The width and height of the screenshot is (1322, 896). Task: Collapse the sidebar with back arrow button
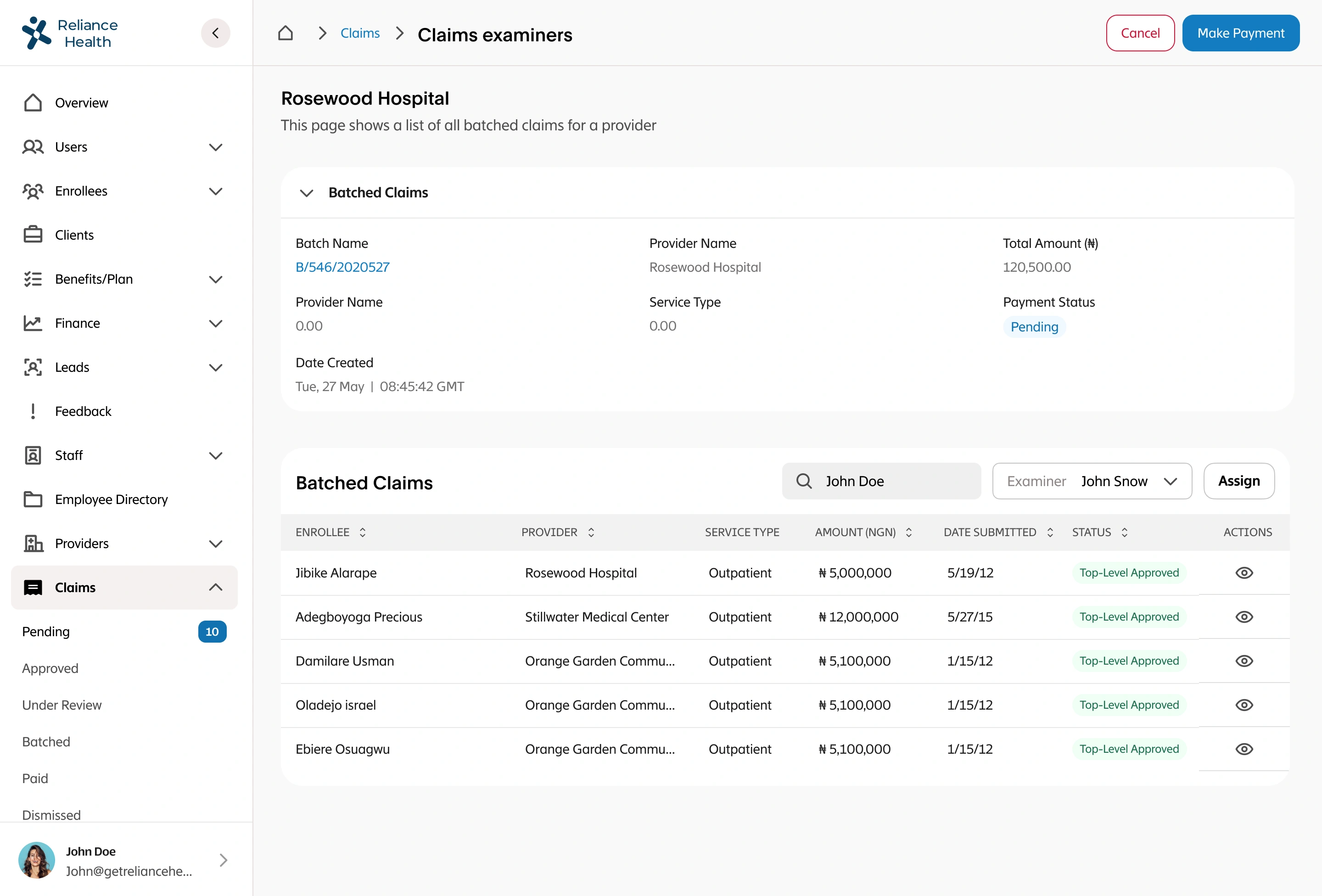click(215, 33)
